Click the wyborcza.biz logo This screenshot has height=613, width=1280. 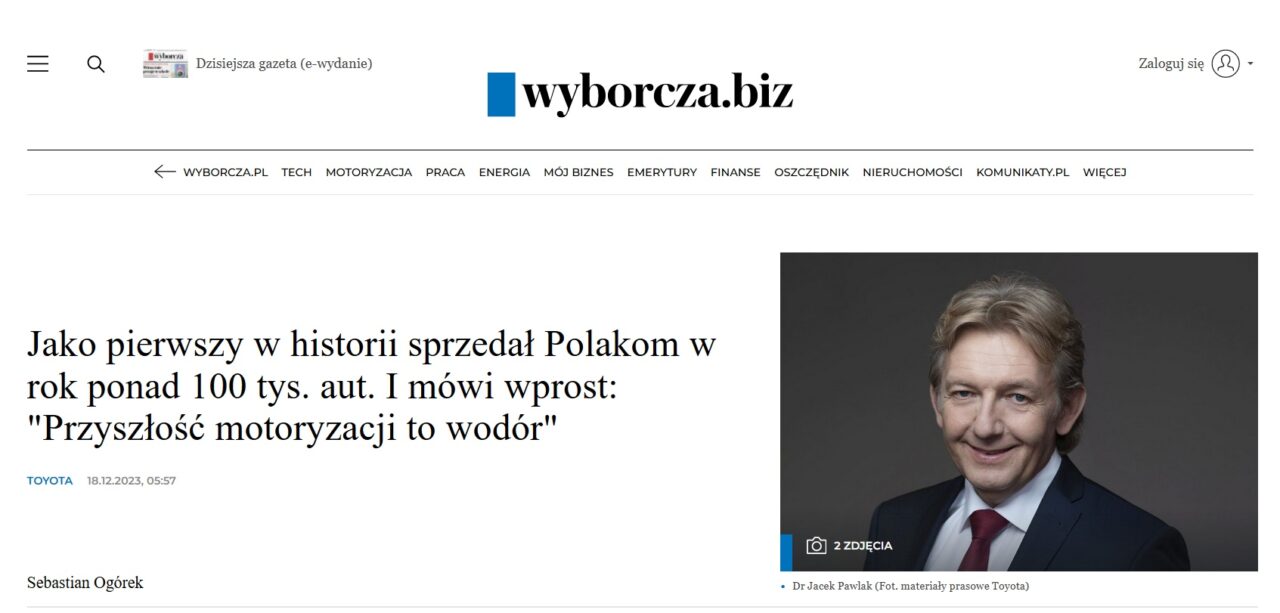640,93
